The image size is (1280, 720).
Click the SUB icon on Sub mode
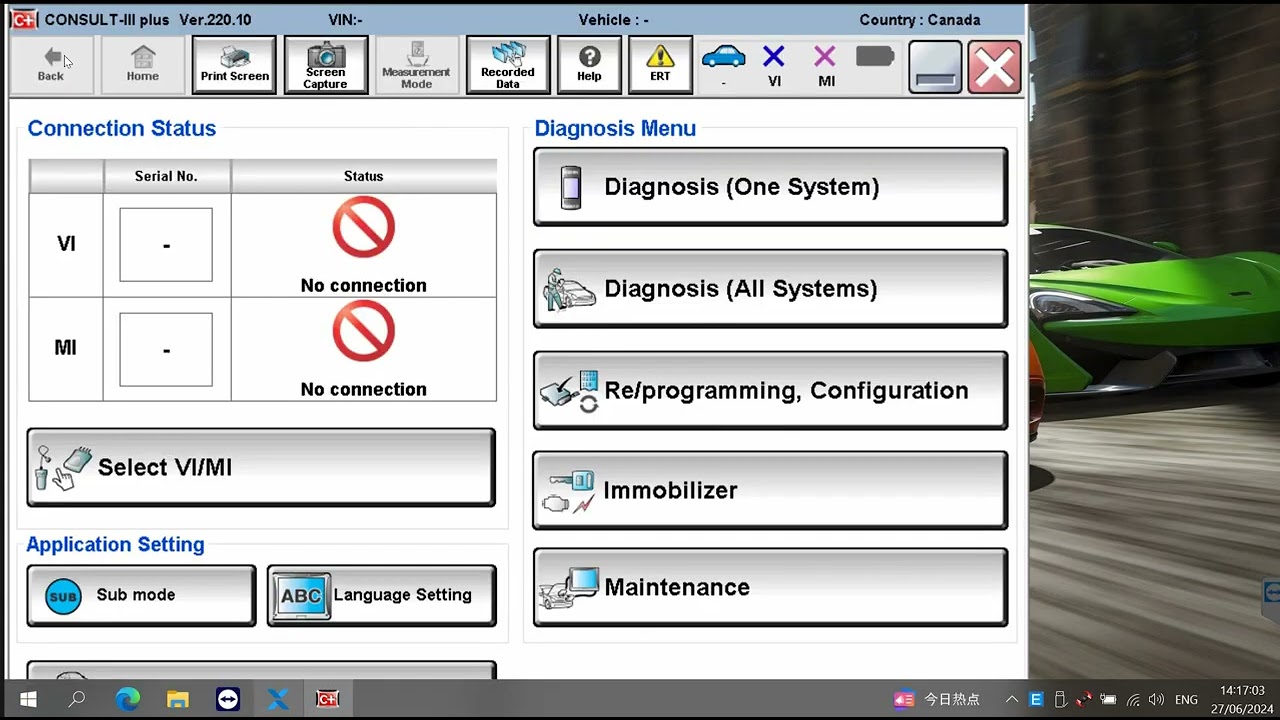(63, 596)
